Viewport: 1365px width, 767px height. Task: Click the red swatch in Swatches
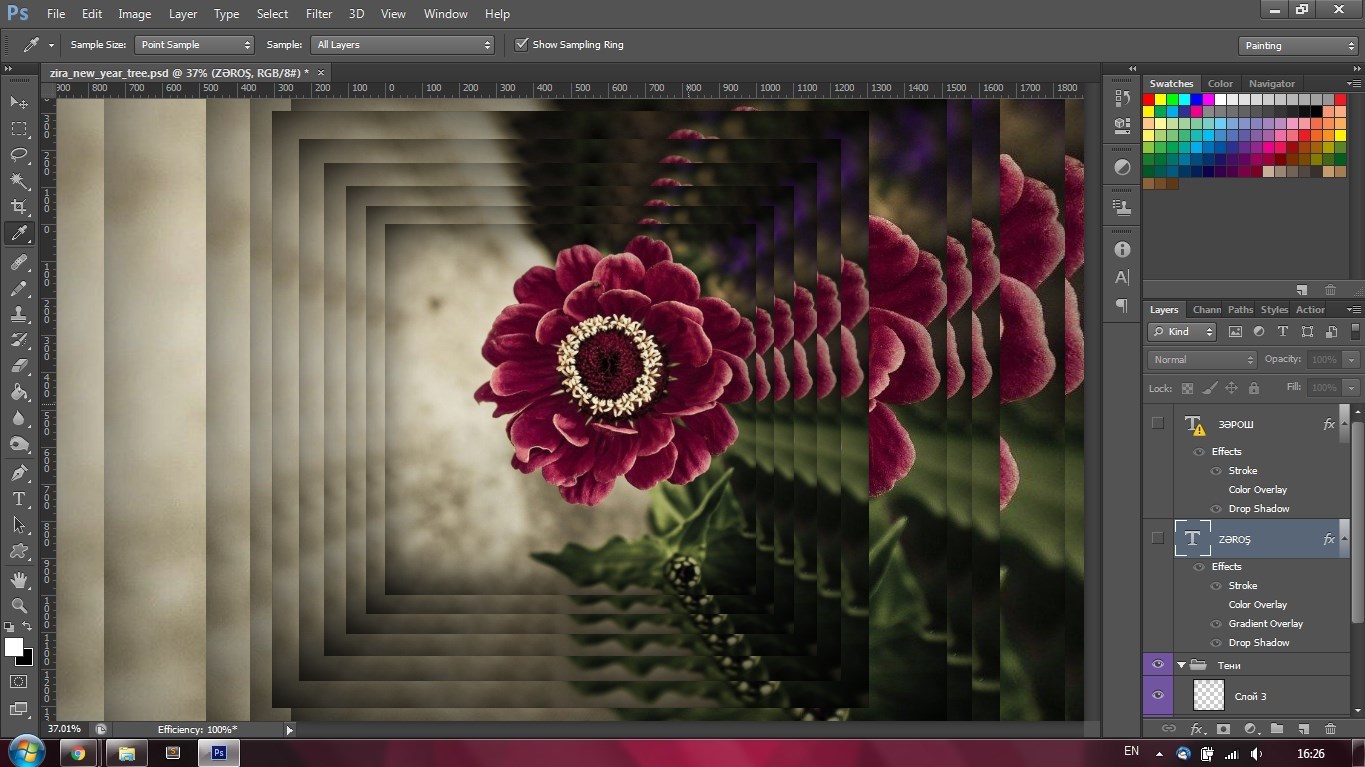click(x=1149, y=99)
